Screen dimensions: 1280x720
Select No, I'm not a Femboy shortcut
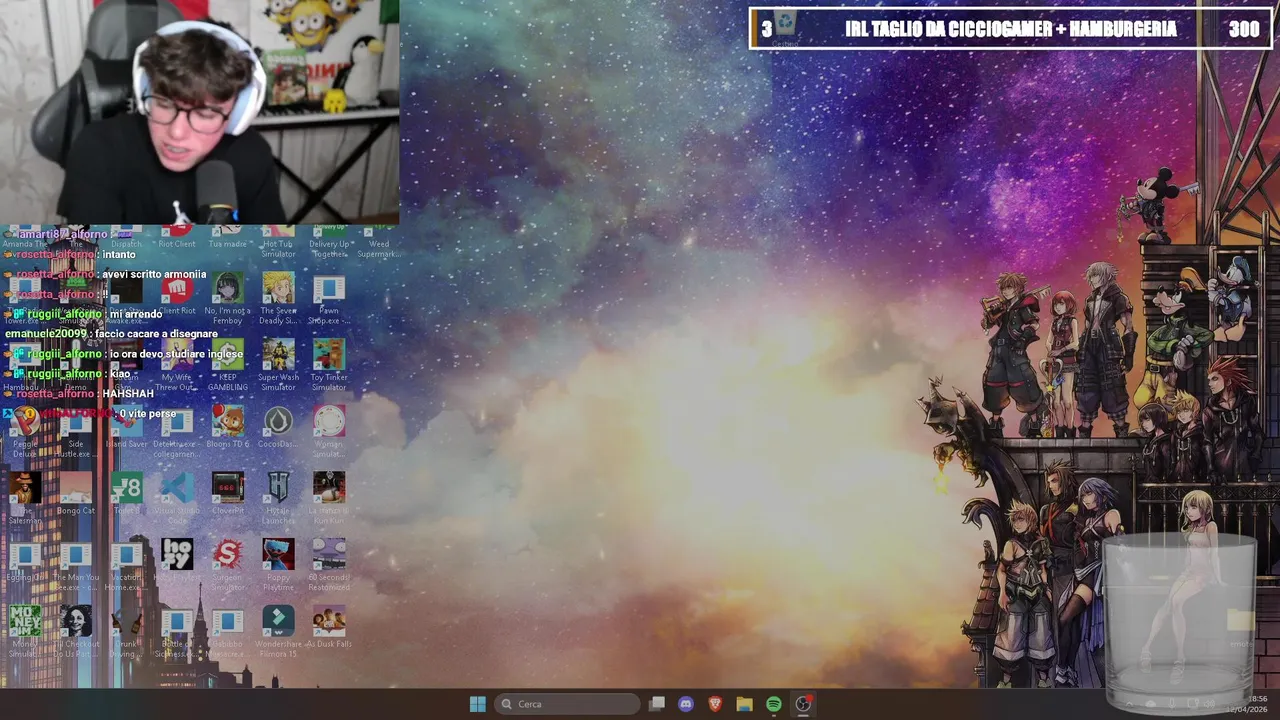(x=227, y=300)
